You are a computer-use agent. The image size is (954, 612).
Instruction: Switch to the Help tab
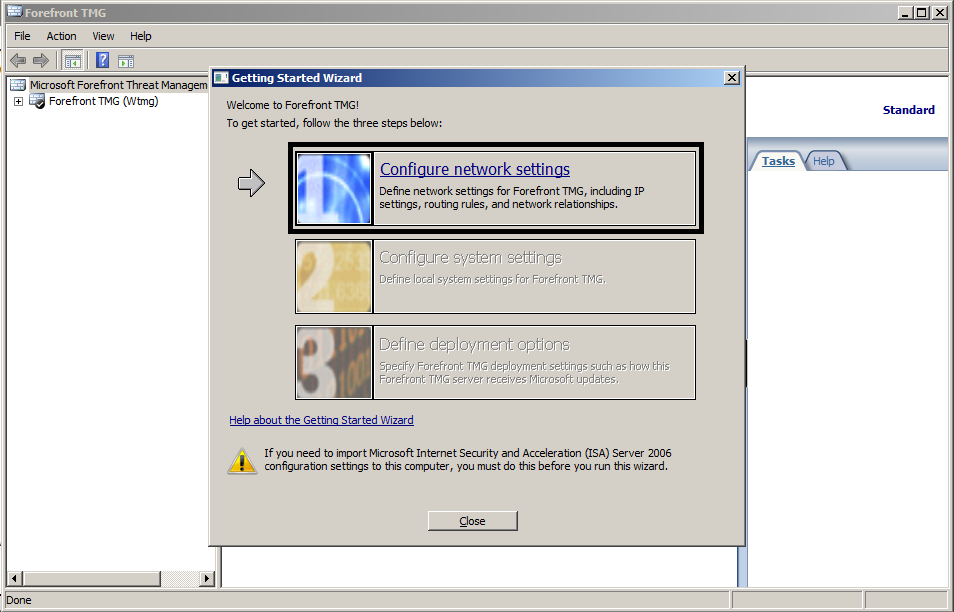click(824, 160)
